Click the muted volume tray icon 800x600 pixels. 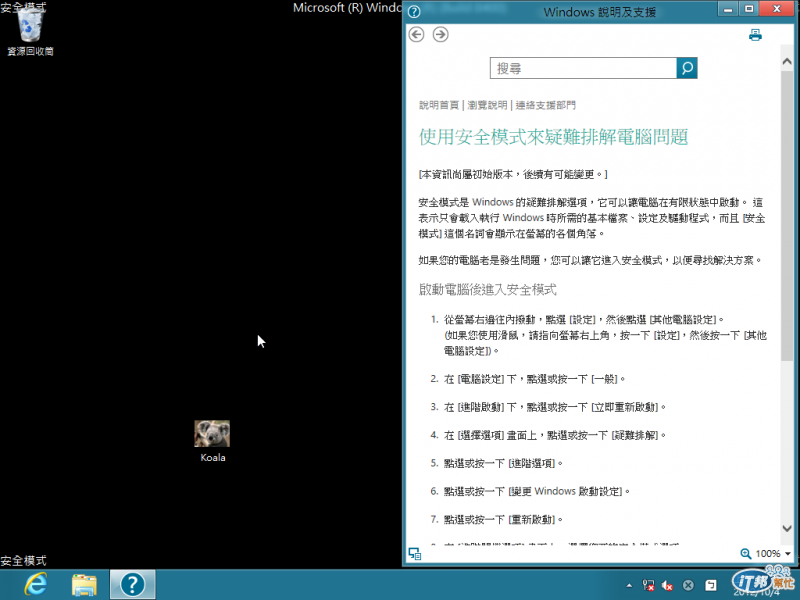pos(667,586)
